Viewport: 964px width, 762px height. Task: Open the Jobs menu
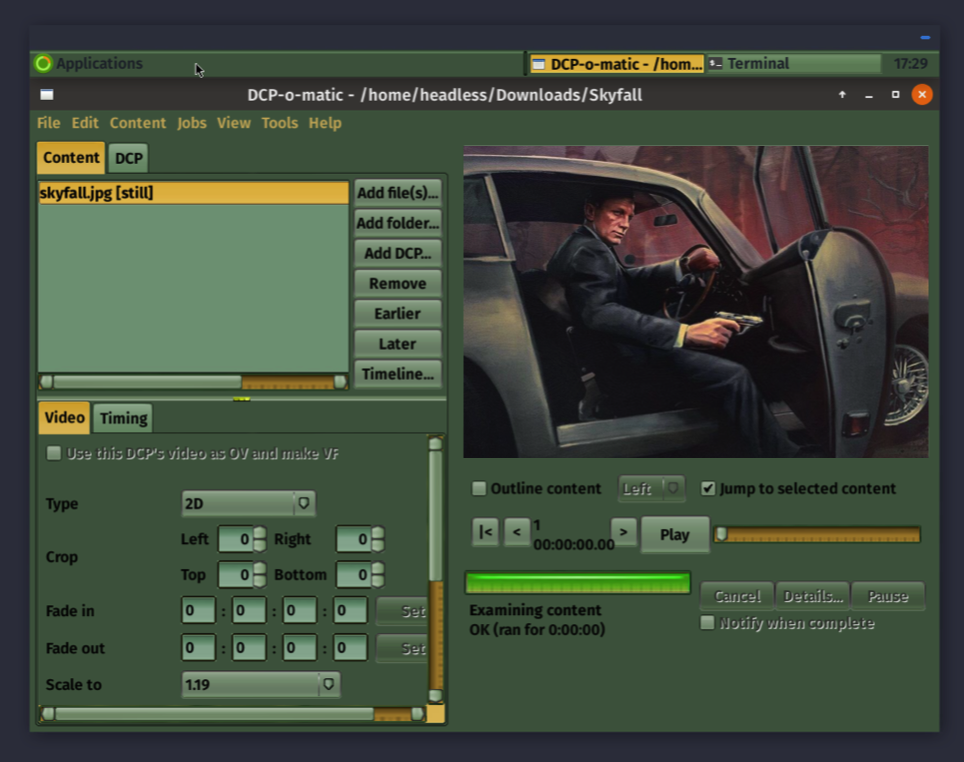point(192,123)
